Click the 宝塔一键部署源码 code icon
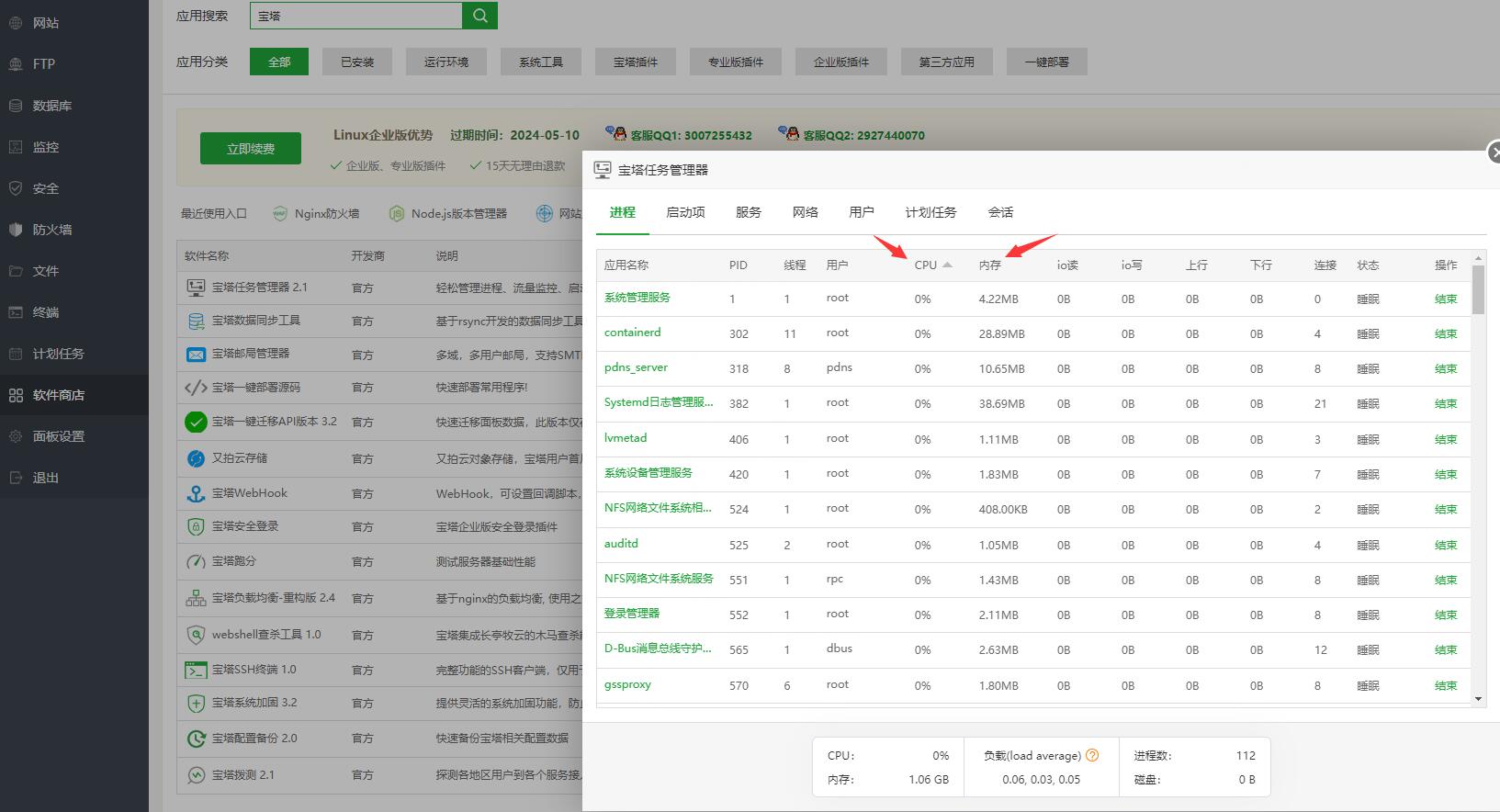The width and height of the screenshot is (1500, 812). pos(196,388)
